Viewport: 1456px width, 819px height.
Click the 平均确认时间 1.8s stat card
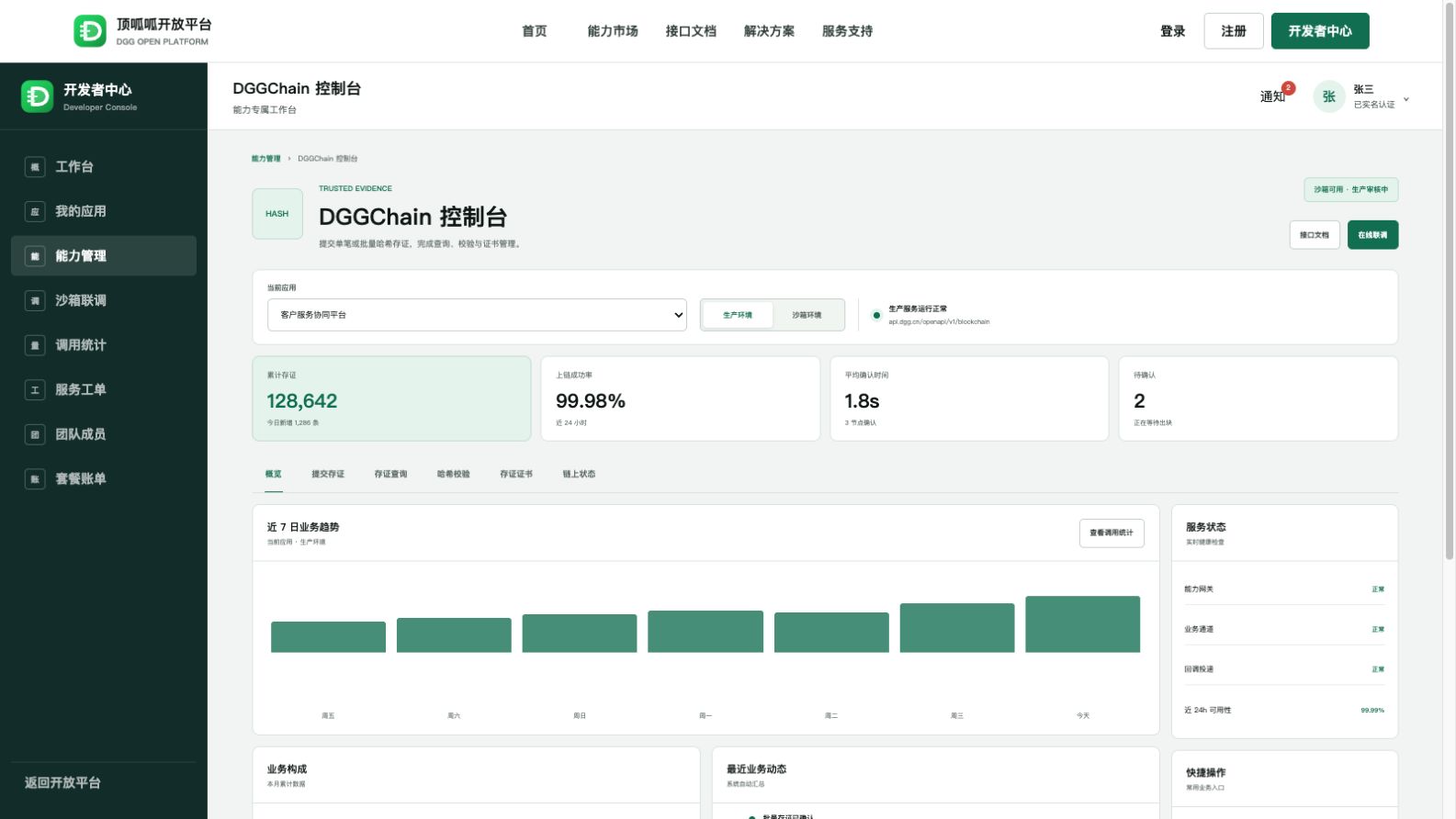[x=969, y=398]
